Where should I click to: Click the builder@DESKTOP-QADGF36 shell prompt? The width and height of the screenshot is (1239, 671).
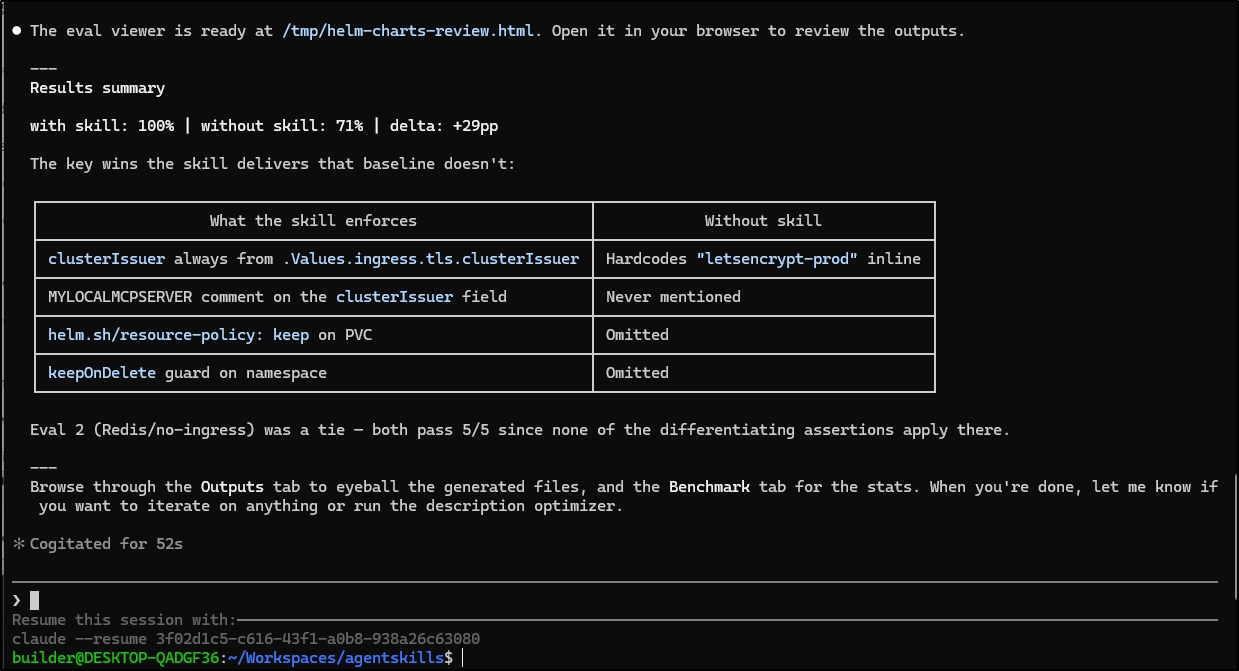[x=115, y=657]
